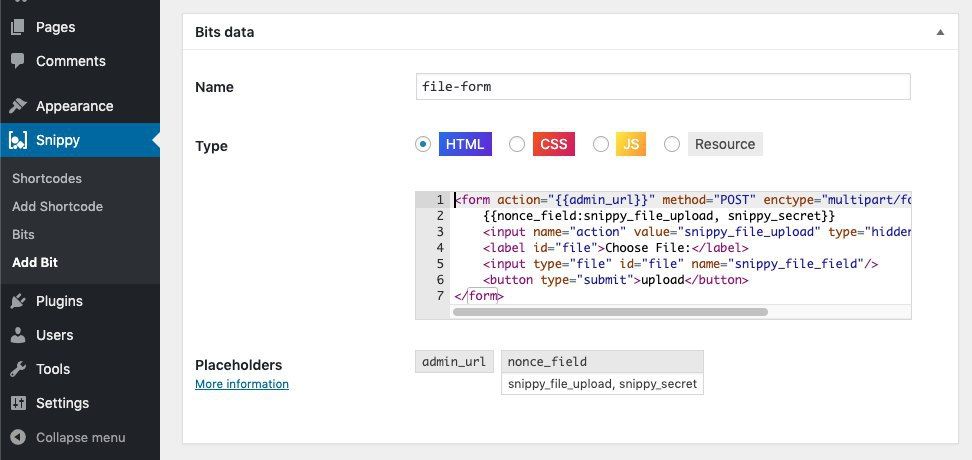Click line number 4 in editor gutter
The height and width of the screenshot is (460, 972).
coord(440,248)
